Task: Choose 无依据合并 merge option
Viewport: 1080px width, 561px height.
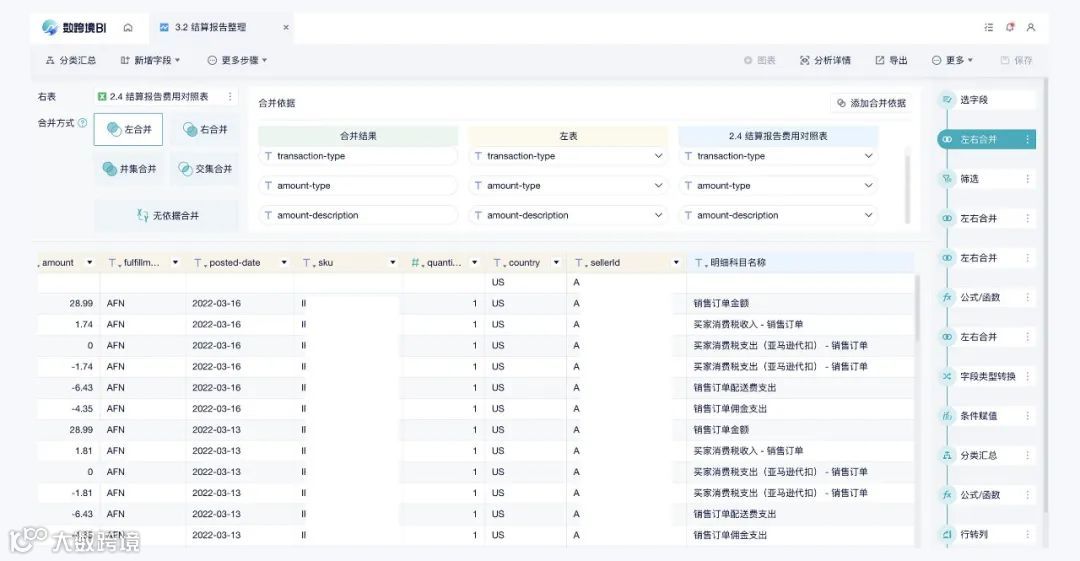Action: click(167, 216)
